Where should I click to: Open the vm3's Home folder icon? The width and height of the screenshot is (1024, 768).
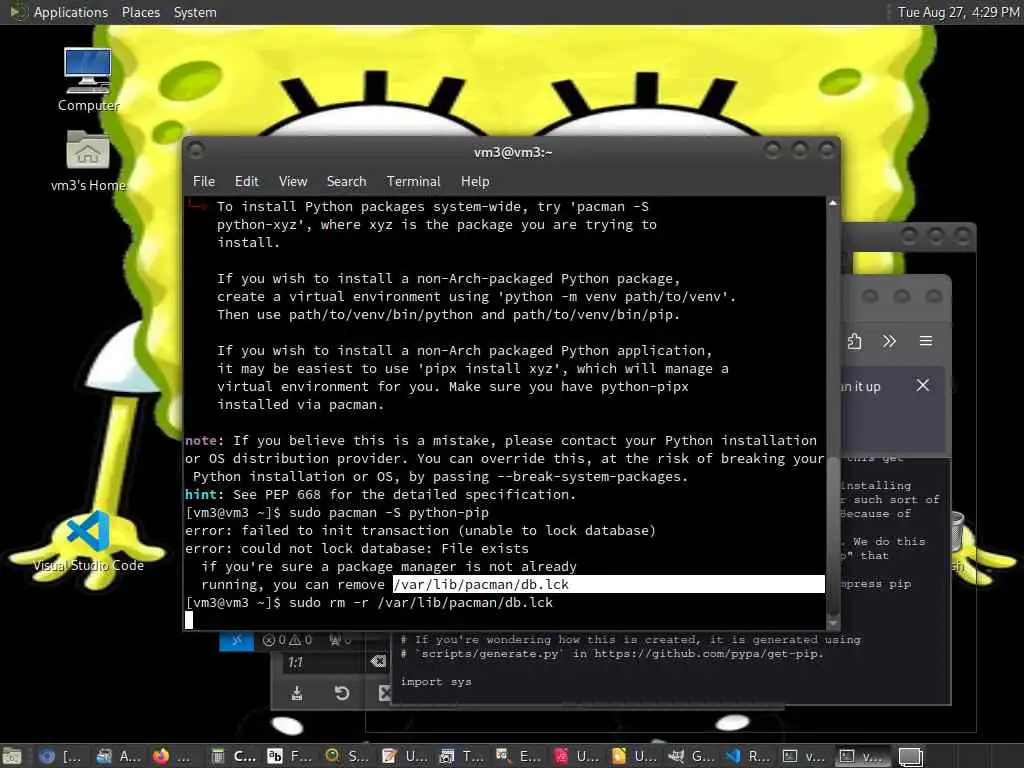click(x=88, y=161)
